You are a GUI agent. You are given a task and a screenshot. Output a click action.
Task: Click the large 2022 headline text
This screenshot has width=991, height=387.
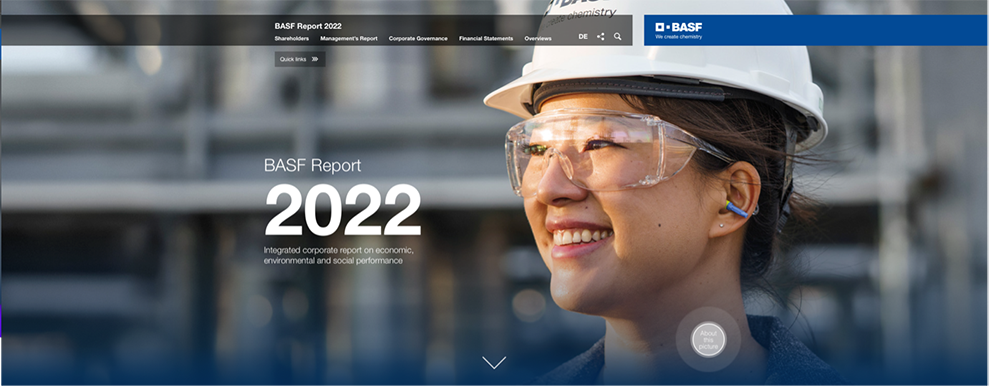click(x=342, y=211)
